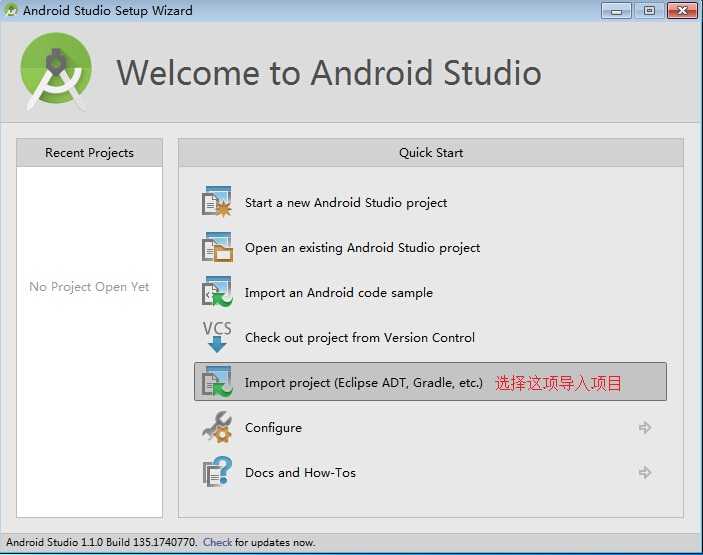Close the Android Studio Setup Wizard
This screenshot has width=703, height=555.
point(682,11)
